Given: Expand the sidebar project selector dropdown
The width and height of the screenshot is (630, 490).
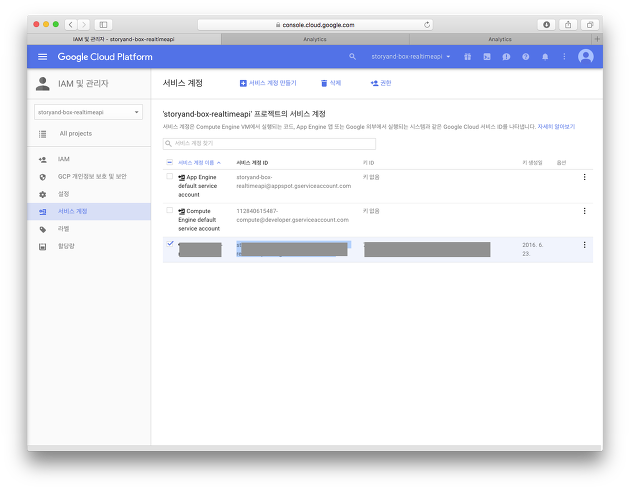Looking at the screenshot, I should [x=88, y=112].
